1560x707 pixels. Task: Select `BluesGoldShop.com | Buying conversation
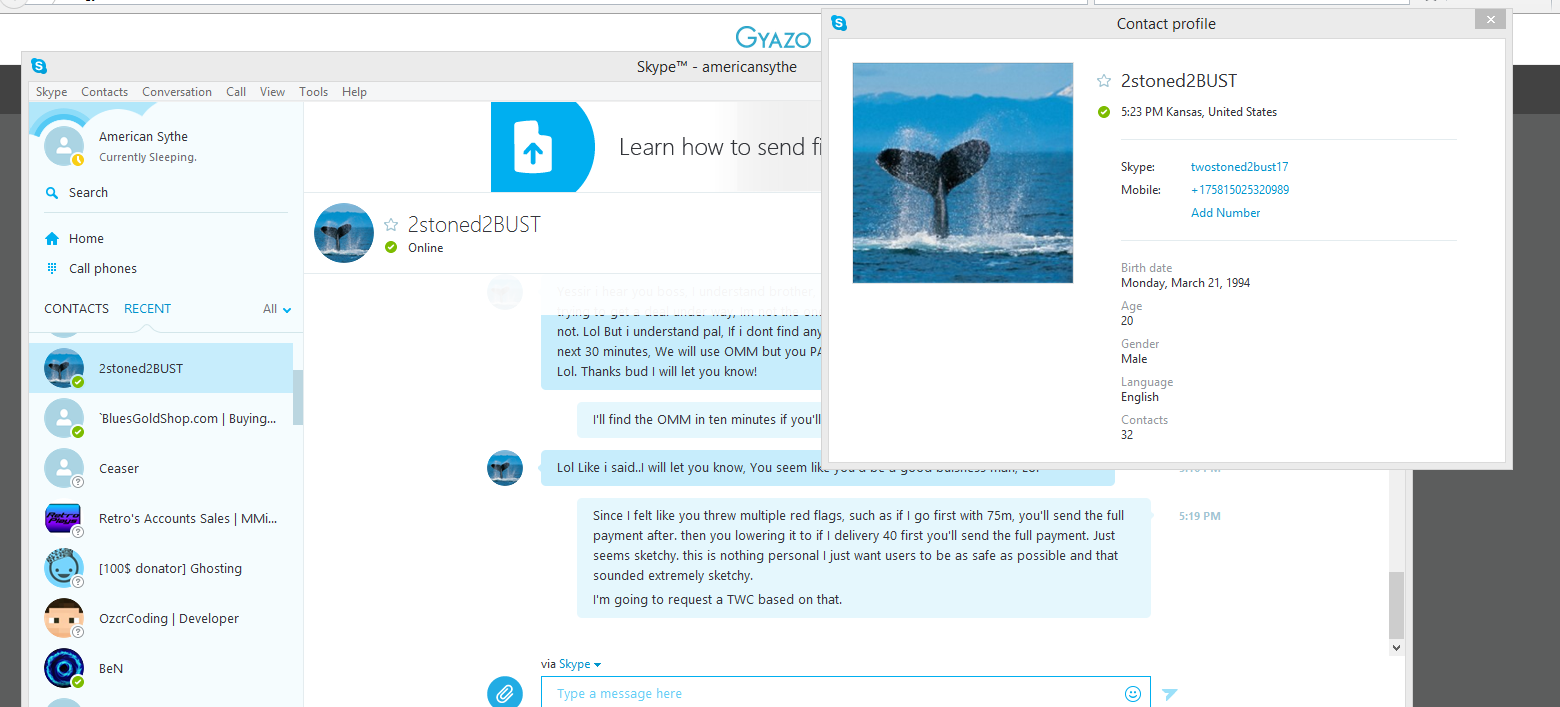[161, 418]
